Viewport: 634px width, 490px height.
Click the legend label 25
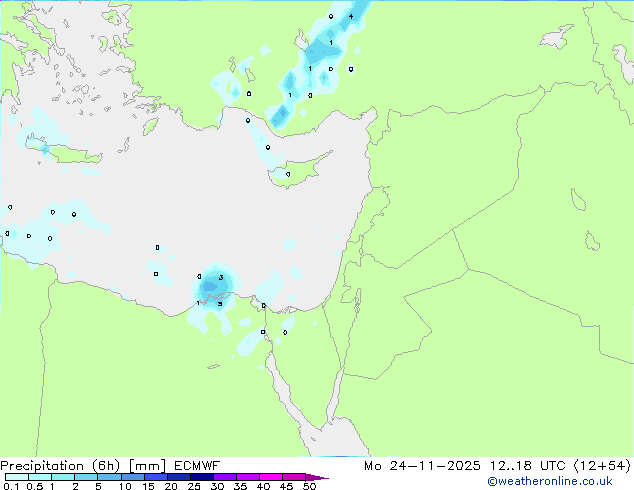tap(194, 486)
